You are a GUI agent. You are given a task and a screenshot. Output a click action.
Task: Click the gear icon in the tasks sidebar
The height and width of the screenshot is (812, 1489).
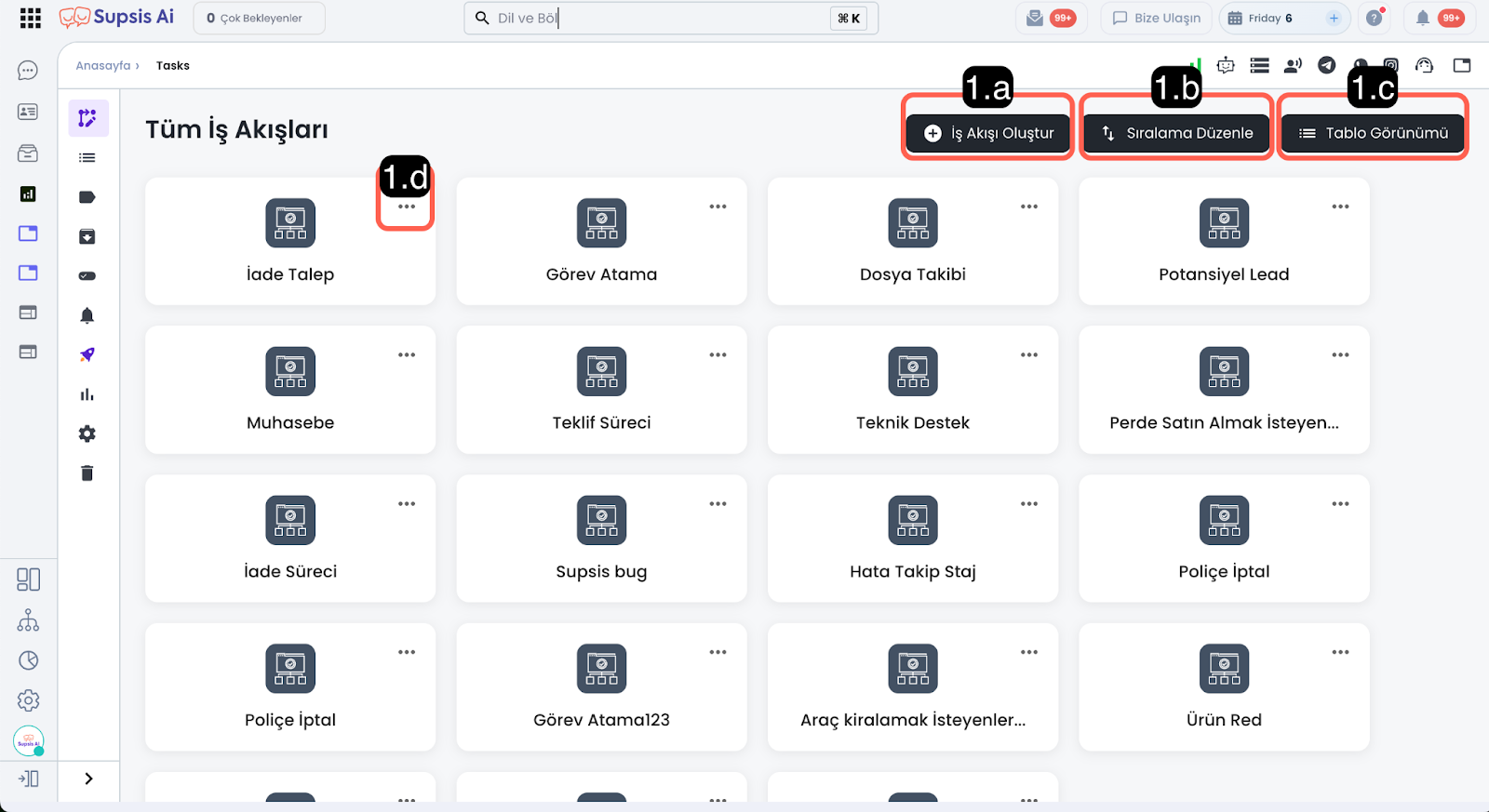point(87,433)
